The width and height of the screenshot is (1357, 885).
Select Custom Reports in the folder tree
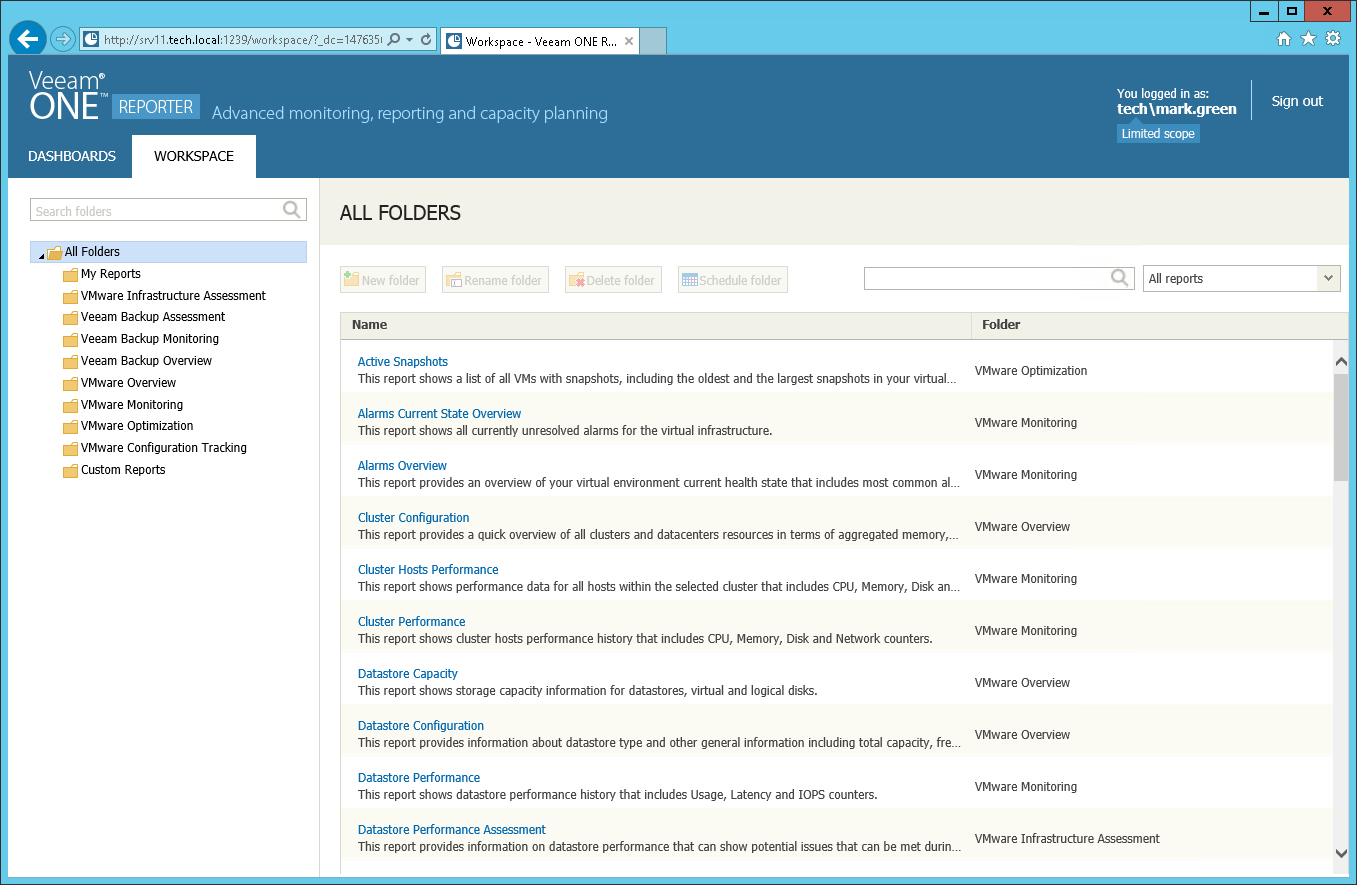pyautogui.click(x=123, y=470)
